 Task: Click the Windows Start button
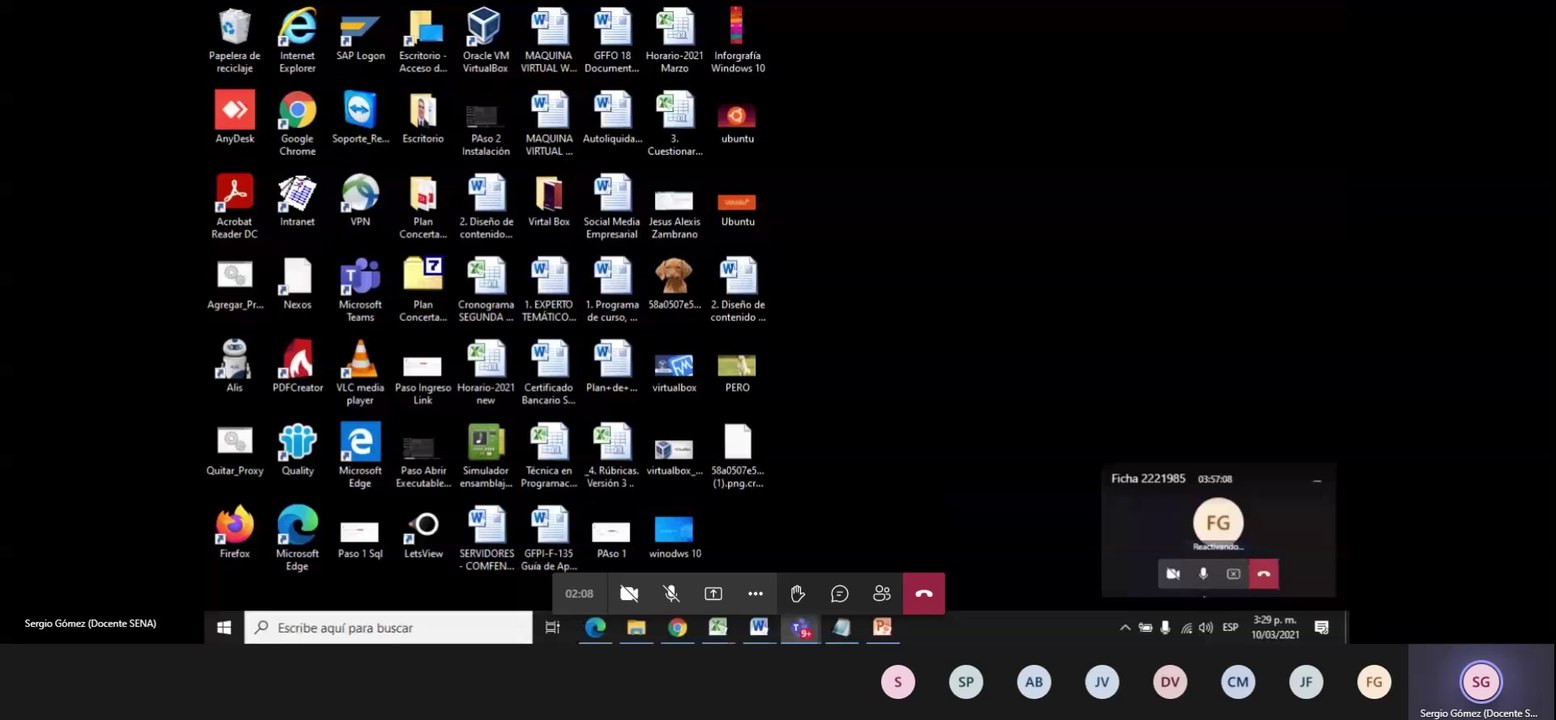coord(224,628)
